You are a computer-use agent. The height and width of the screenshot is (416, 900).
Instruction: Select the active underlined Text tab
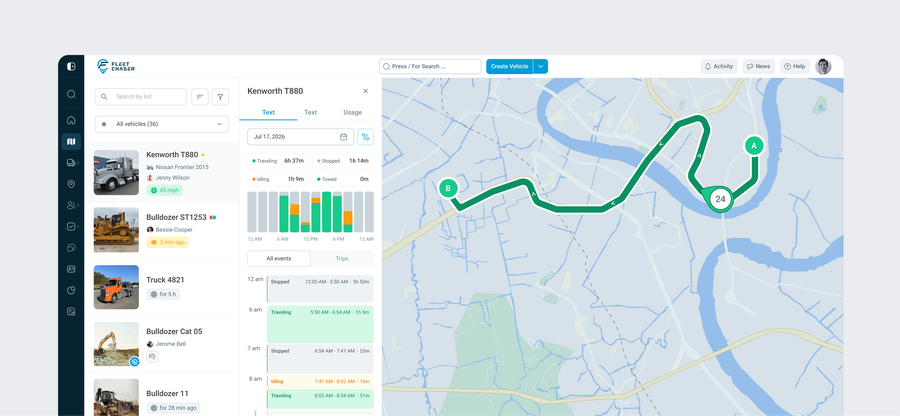(x=268, y=112)
